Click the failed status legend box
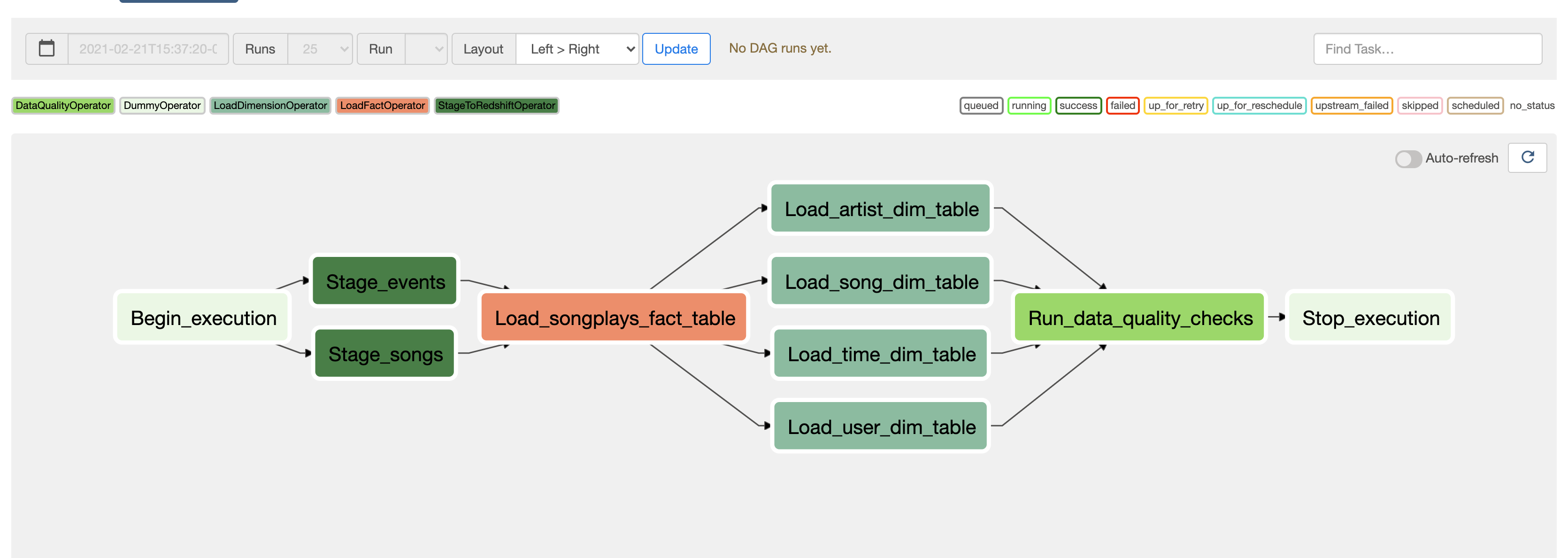 (x=1122, y=105)
